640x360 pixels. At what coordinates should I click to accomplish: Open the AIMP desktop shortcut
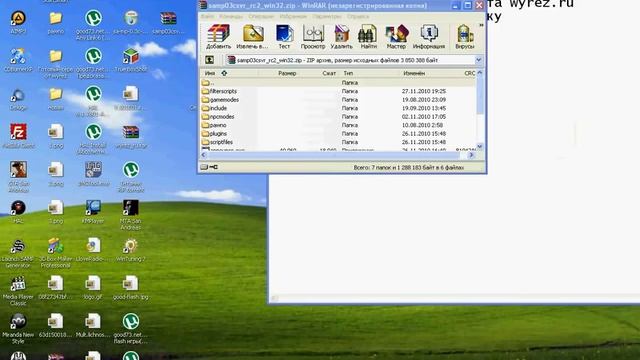[18, 22]
